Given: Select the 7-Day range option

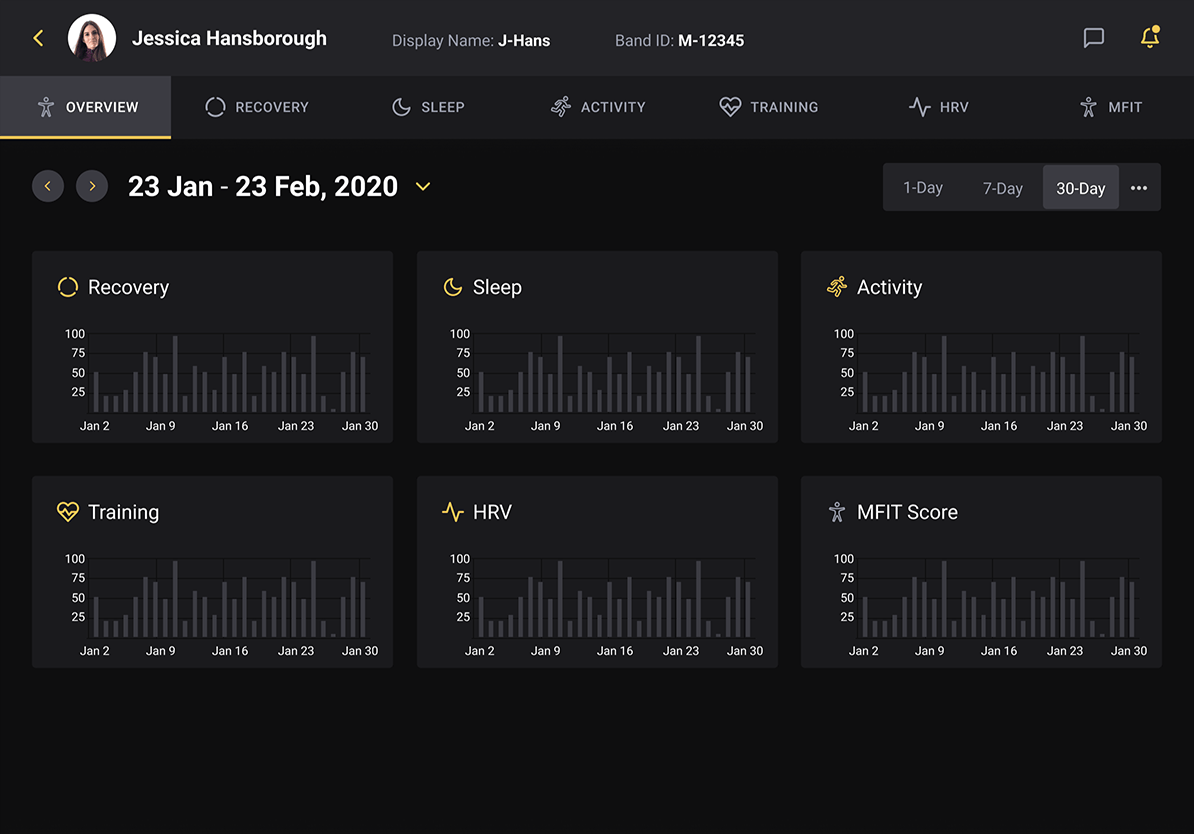Looking at the screenshot, I should point(1002,188).
